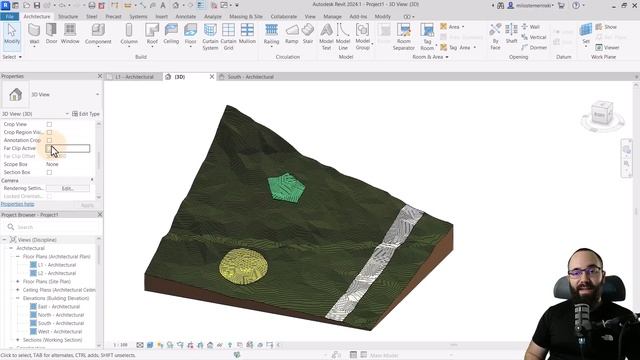Toggle the Annotation Crop checkbox
This screenshot has height=360, width=640.
49,140
